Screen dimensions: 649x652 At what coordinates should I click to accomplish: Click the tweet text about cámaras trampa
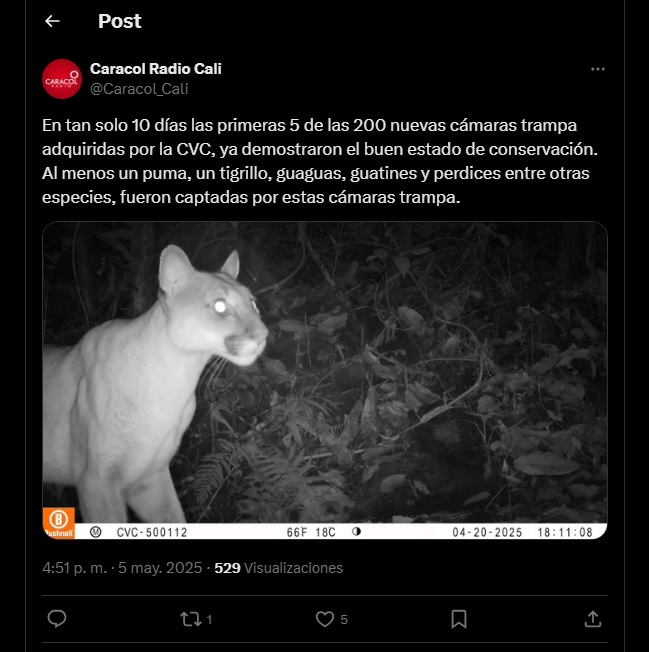[x=319, y=161]
